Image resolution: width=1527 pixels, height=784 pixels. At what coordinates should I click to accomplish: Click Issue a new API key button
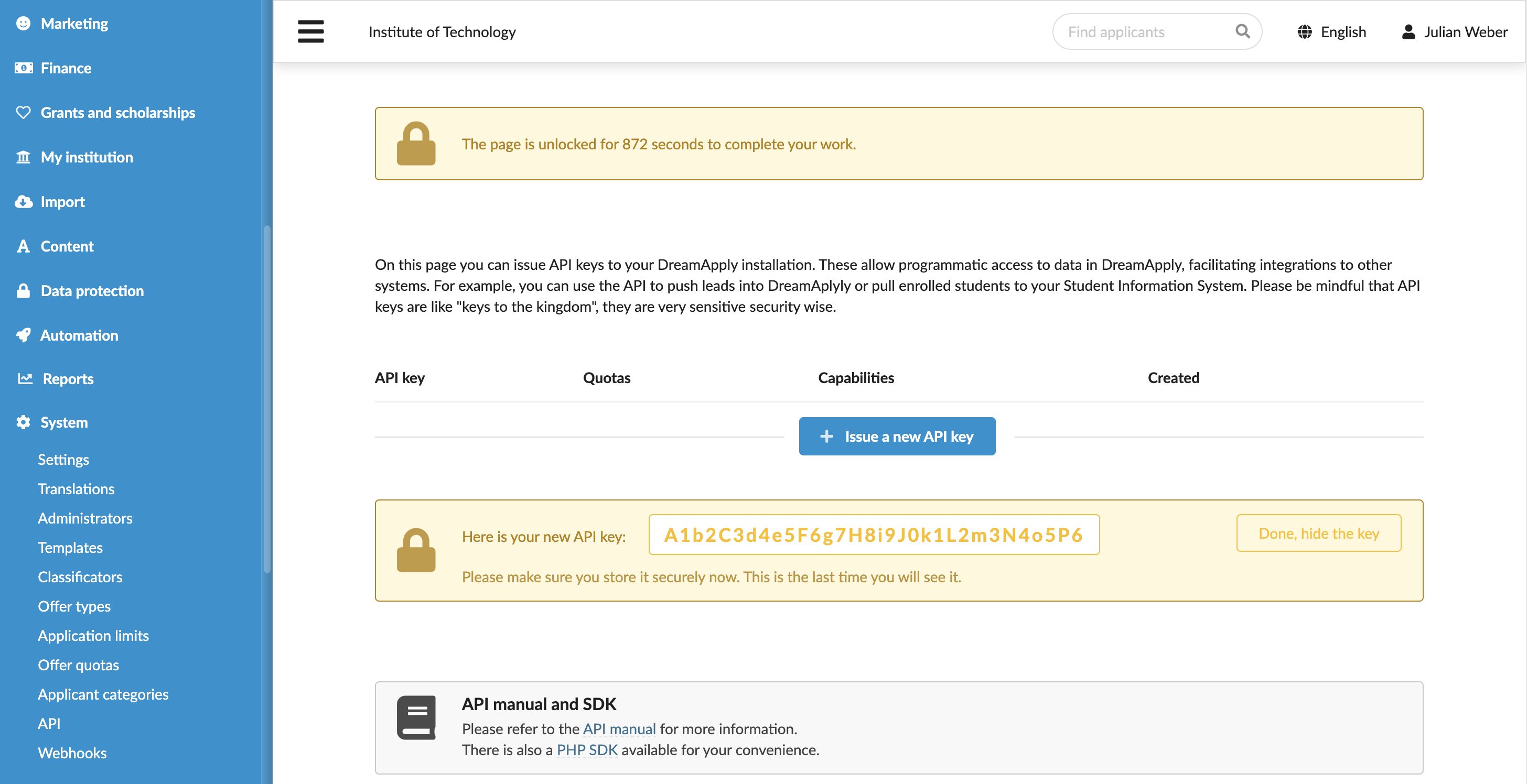[x=896, y=436]
